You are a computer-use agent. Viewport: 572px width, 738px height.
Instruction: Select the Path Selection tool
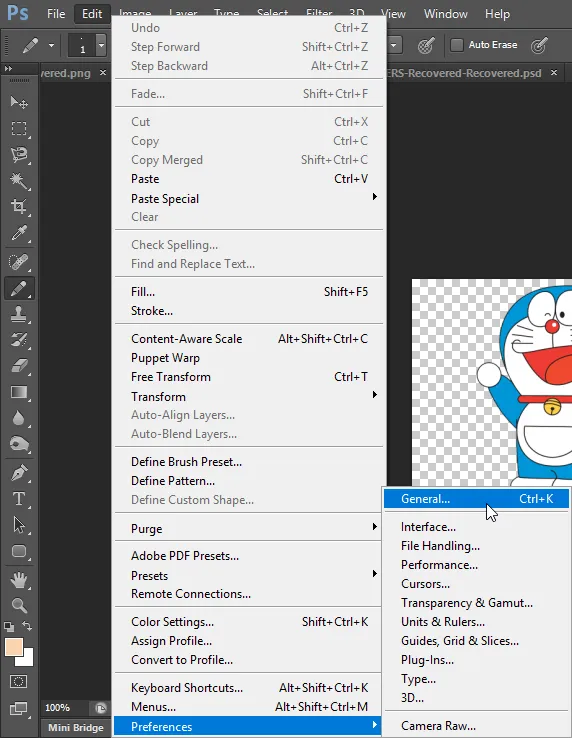click(19, 525)
